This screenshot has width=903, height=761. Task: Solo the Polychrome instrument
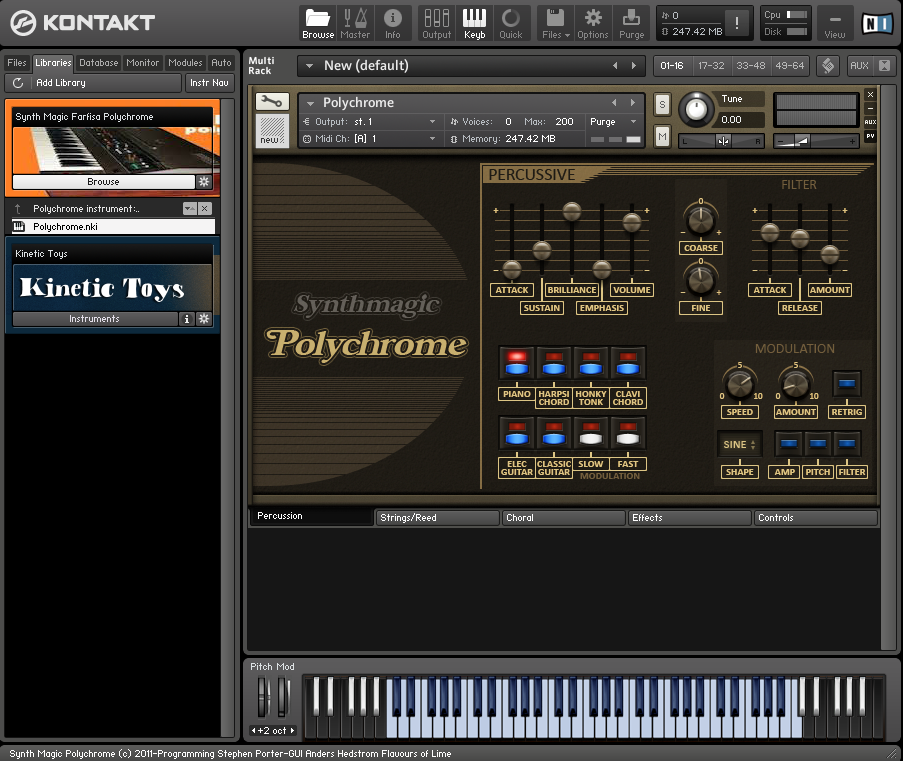click(x=662, y=105)
